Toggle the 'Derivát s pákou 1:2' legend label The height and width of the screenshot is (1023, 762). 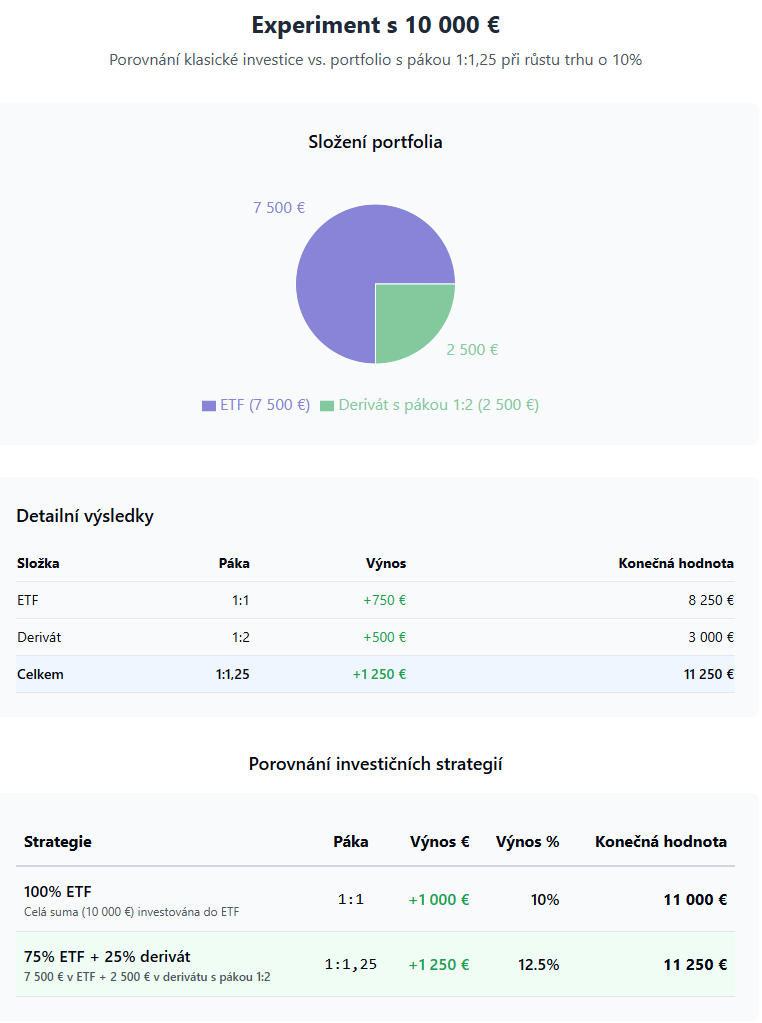(x=438, y=405)
